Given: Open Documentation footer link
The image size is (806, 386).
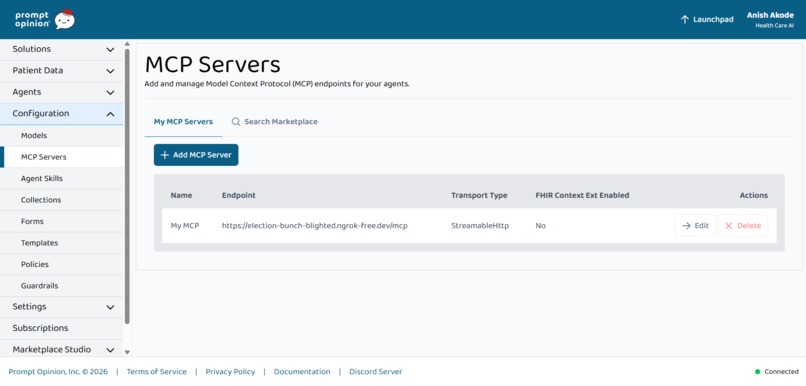Looking at the screenshot, I should point(302,372).
